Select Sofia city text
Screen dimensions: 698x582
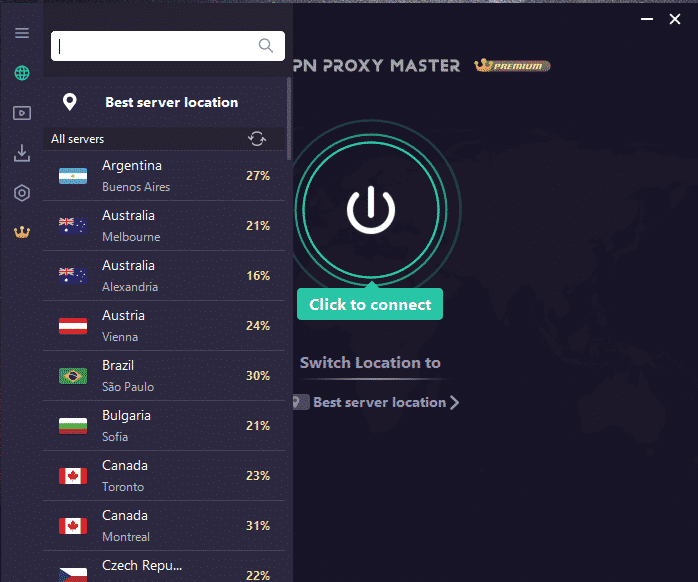click(115, 436)
